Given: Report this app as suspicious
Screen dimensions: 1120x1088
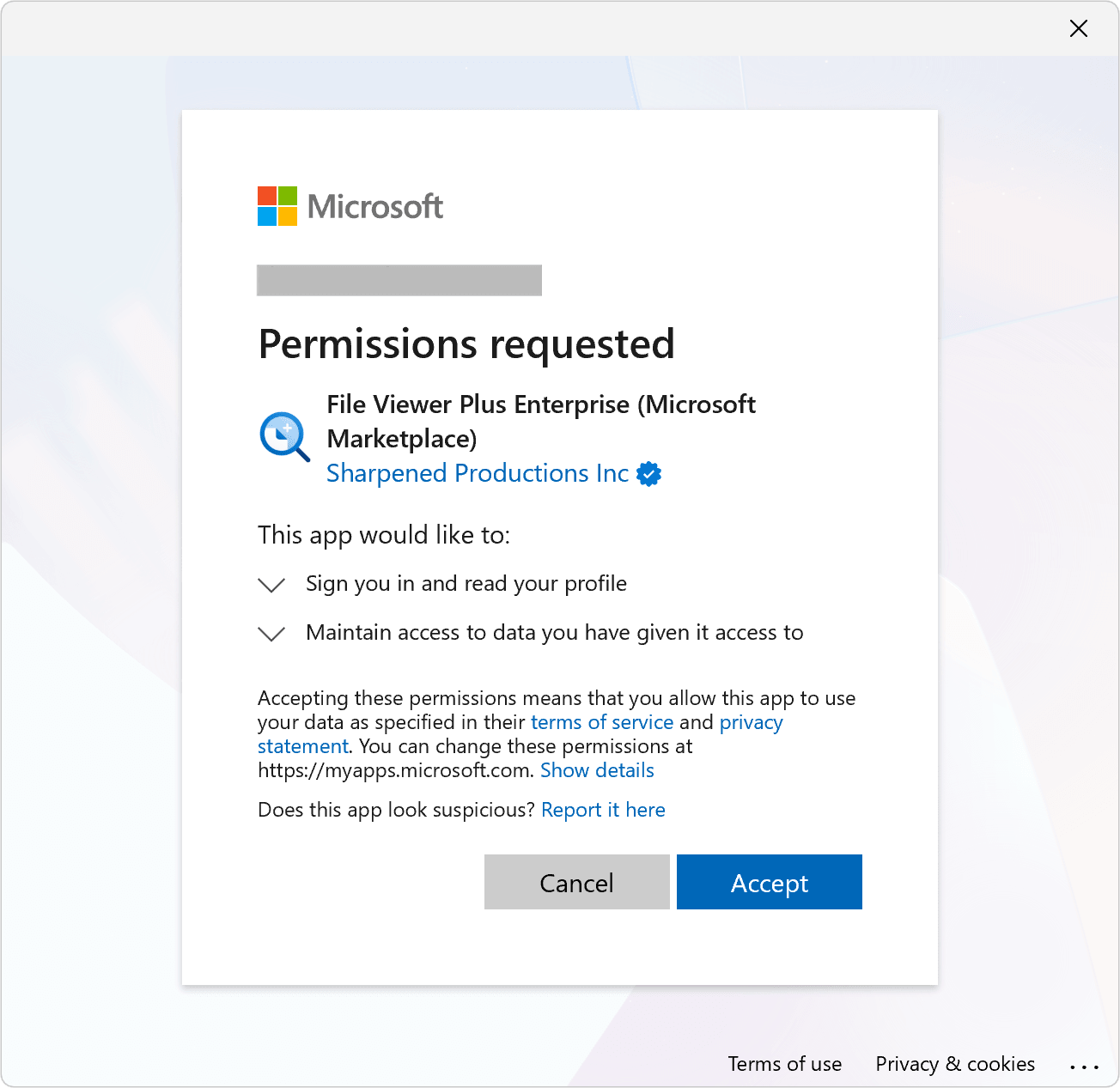Looking at the screenshot, I should pyautogui.click(x=603, y=810).
